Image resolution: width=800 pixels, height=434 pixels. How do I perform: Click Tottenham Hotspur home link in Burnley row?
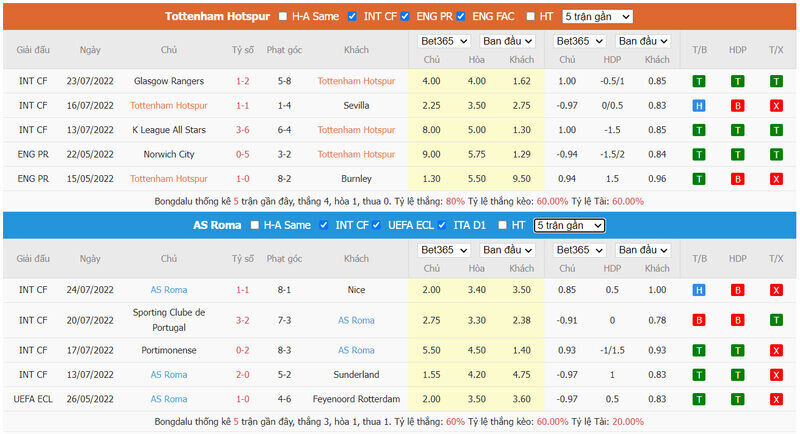click(x=168, y=179)
